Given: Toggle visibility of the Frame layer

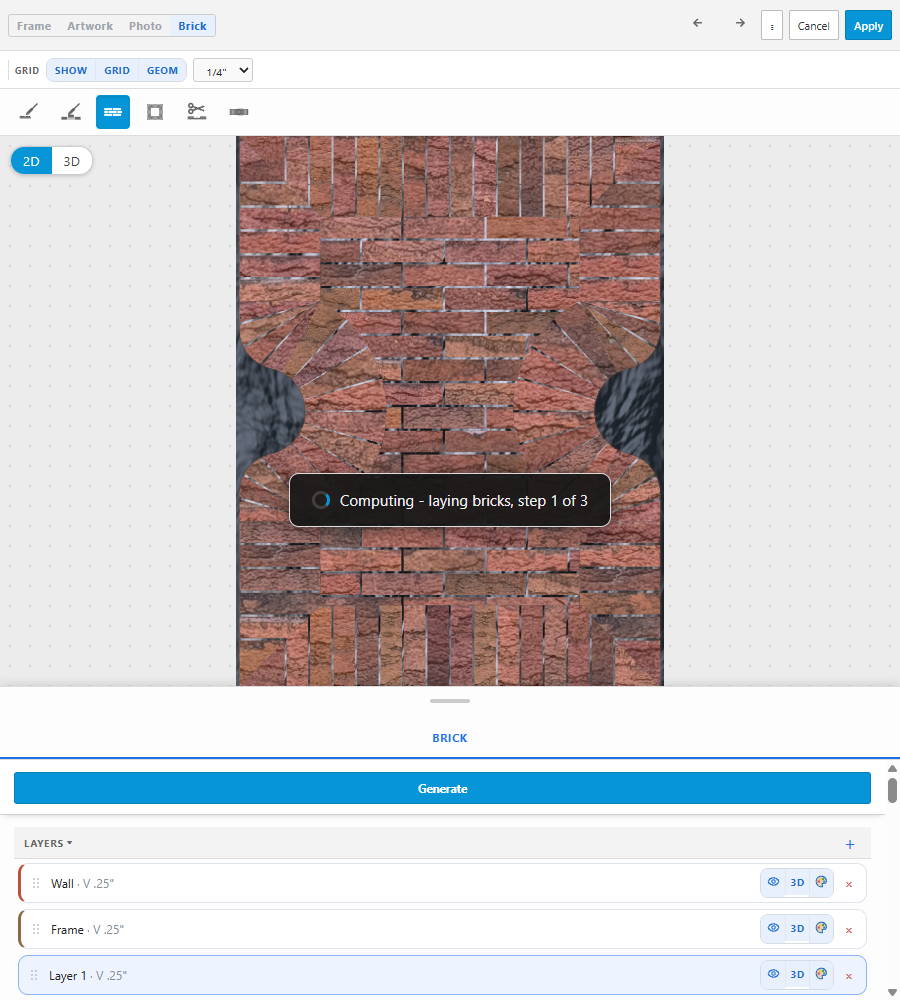Looking at the screenshot, I should click(773, 929).
